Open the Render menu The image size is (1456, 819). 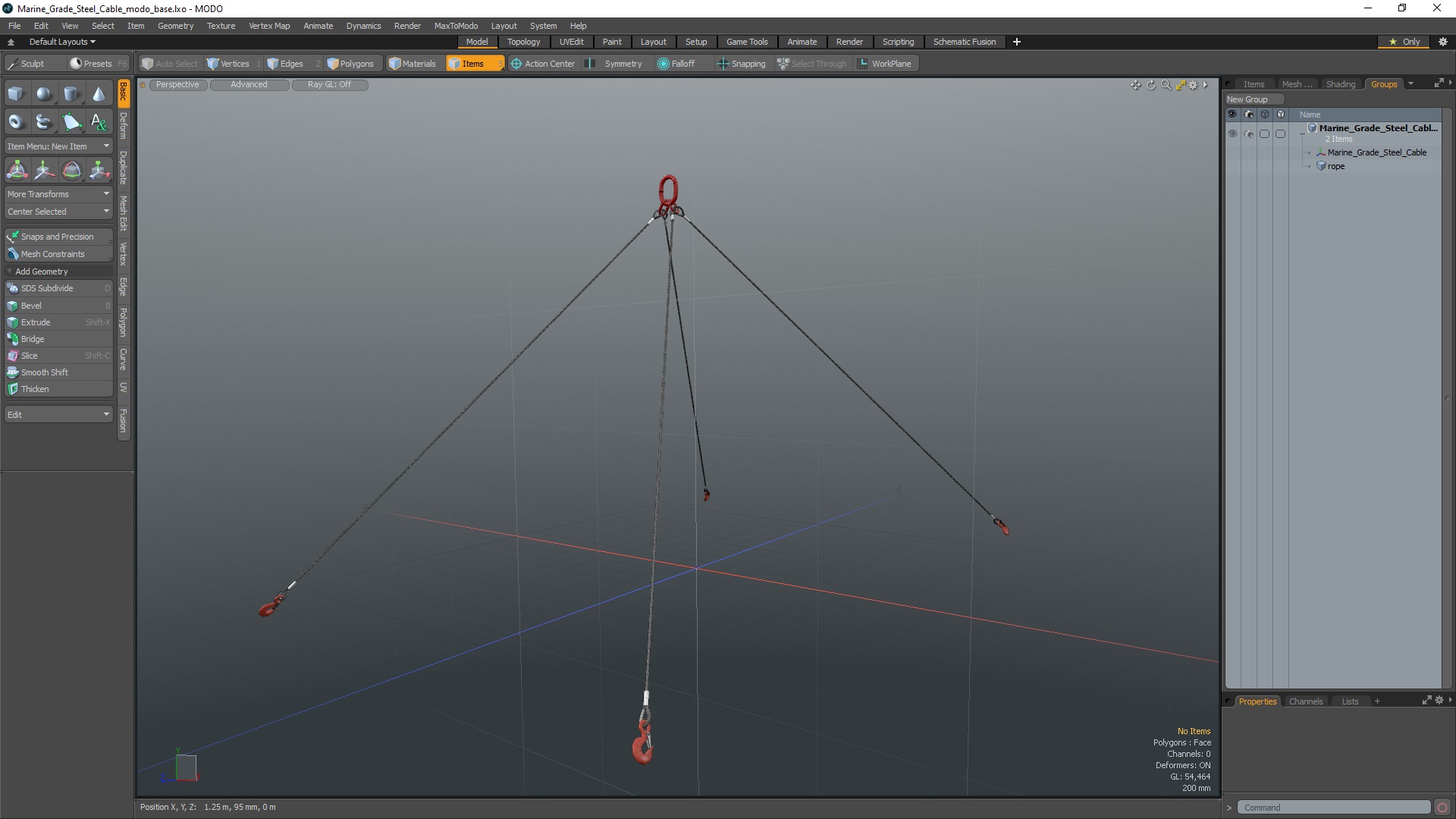407,25
